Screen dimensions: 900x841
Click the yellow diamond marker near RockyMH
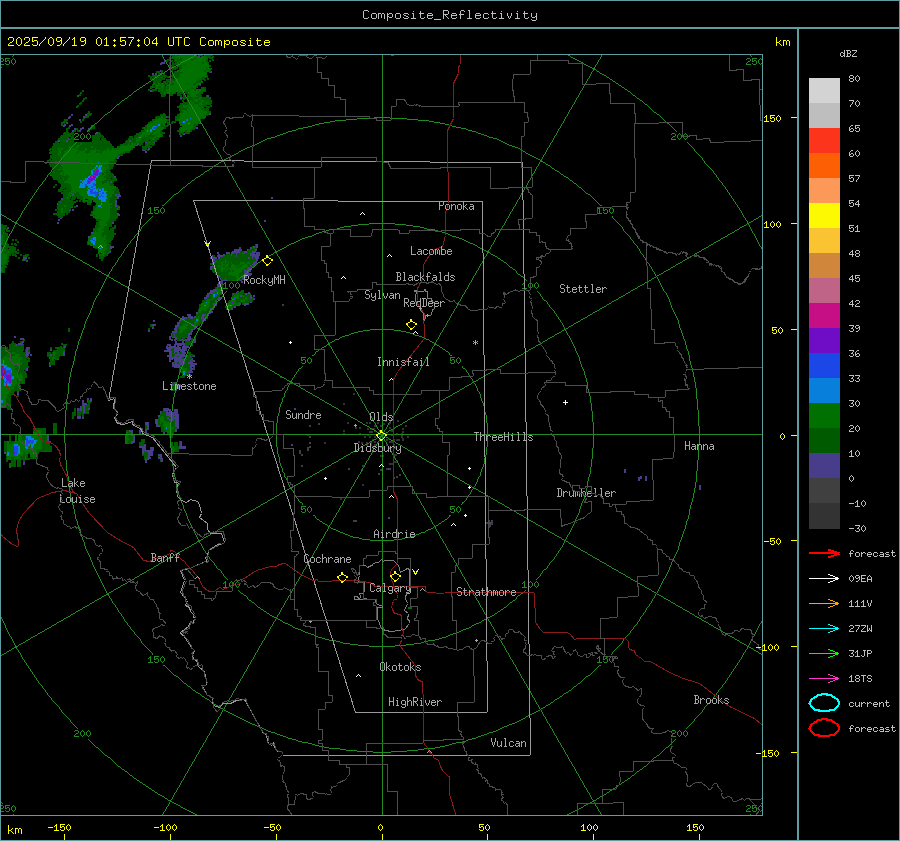267,260
